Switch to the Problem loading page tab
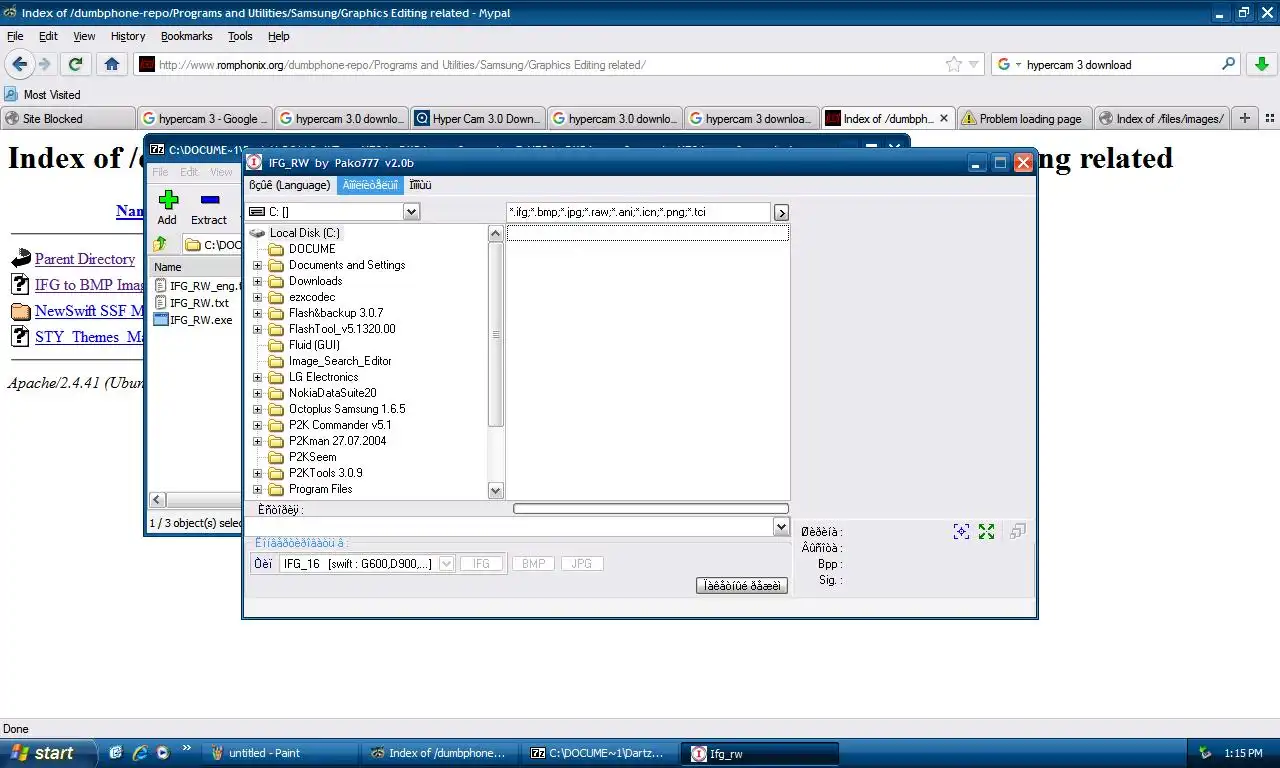The width and height of the screenshot is (1280, 768). pyautogui.click(x=1024, y=118)
